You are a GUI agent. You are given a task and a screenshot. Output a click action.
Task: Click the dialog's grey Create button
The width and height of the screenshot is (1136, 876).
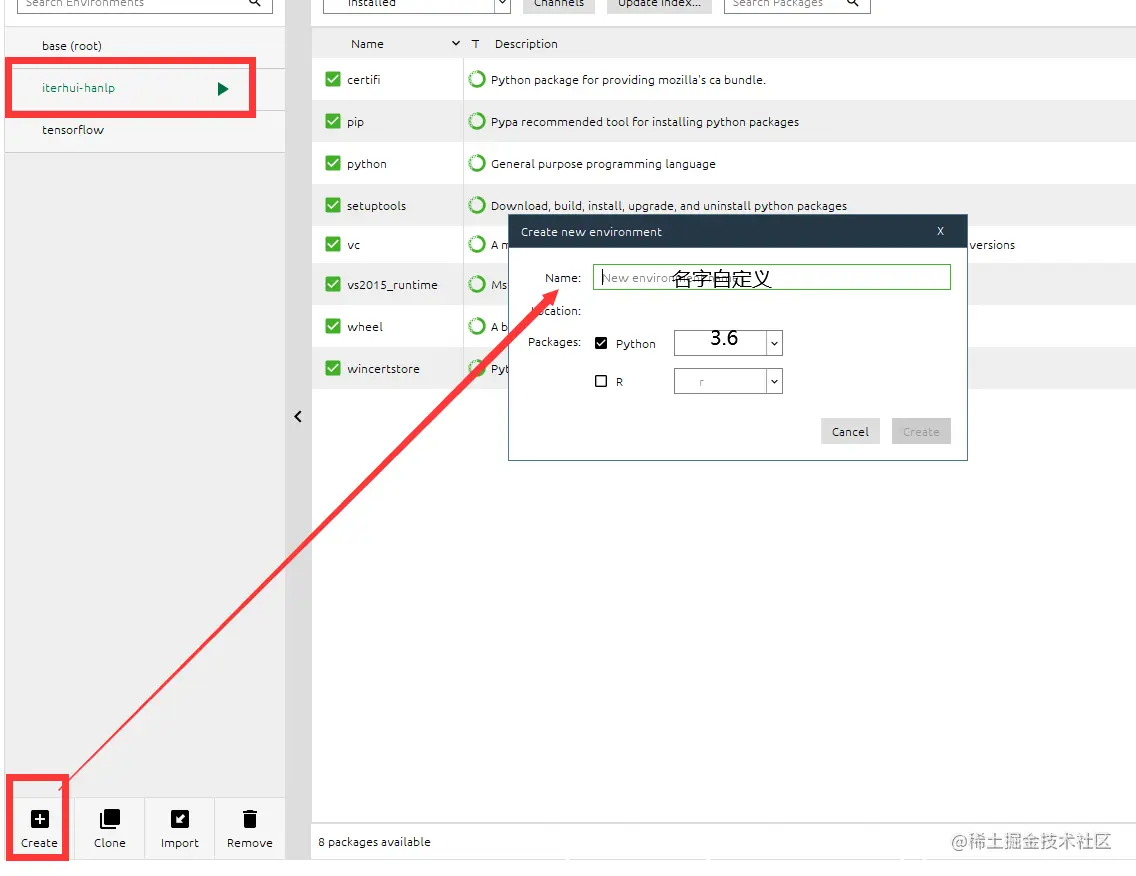pyautogui.click(x=921, y=431)
